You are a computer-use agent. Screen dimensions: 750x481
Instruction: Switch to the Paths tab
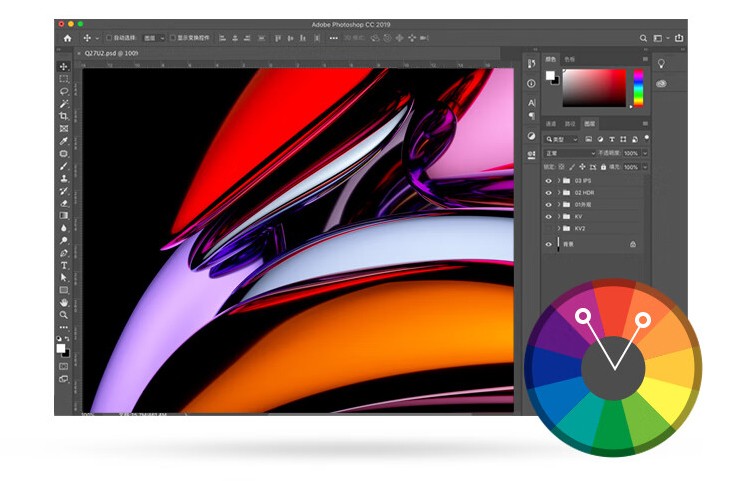(x=570, y=124)
